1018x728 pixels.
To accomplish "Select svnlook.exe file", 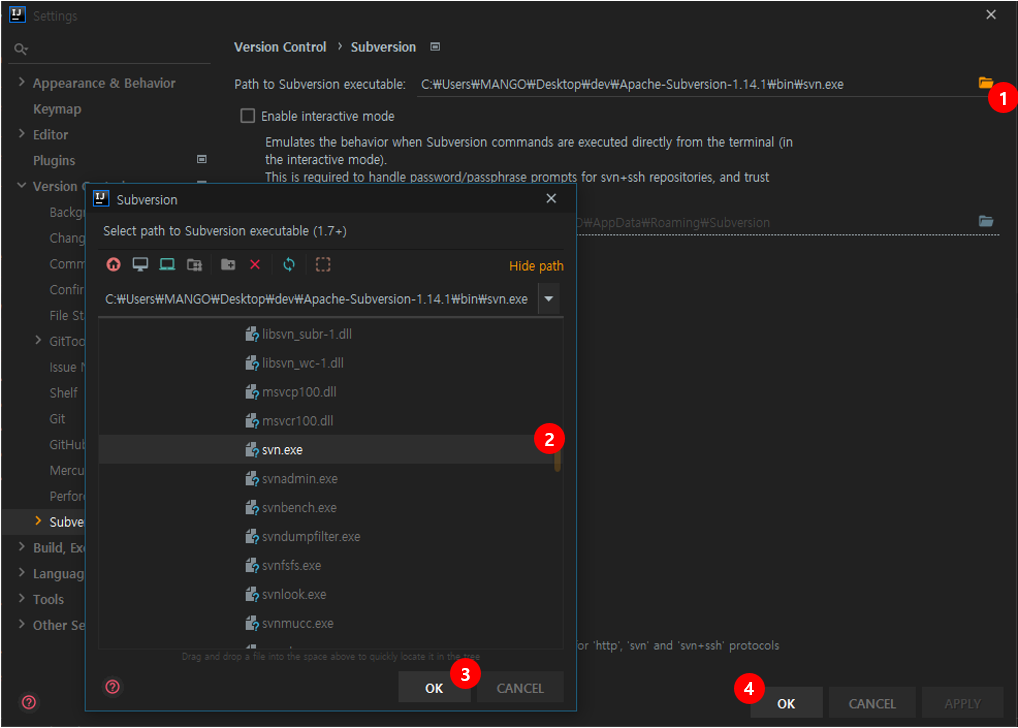I will (330, 594).
